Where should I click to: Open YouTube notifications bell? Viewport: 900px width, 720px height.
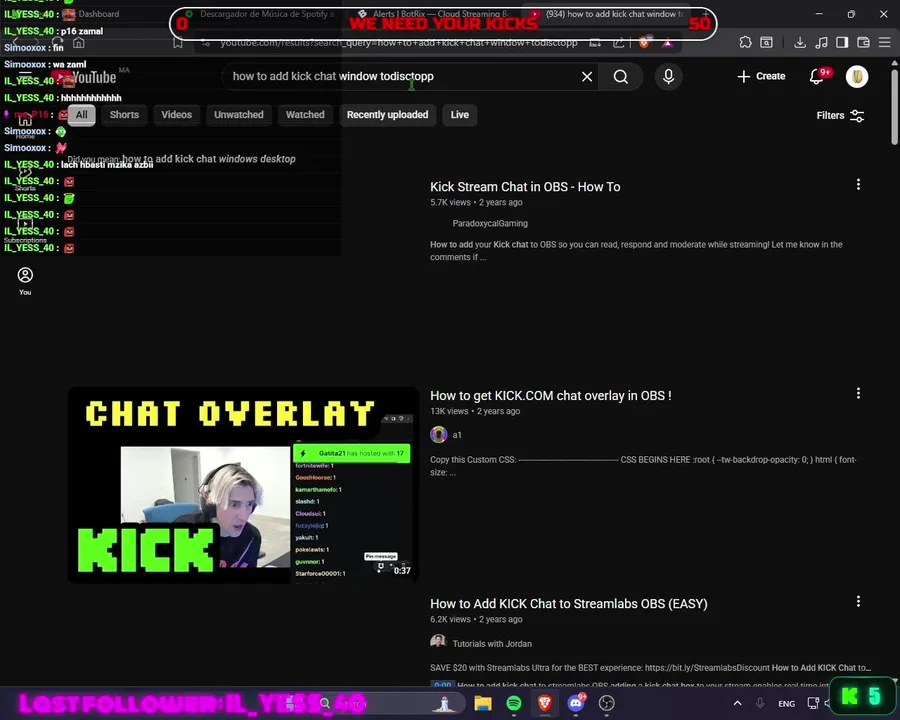coord(817,76)
